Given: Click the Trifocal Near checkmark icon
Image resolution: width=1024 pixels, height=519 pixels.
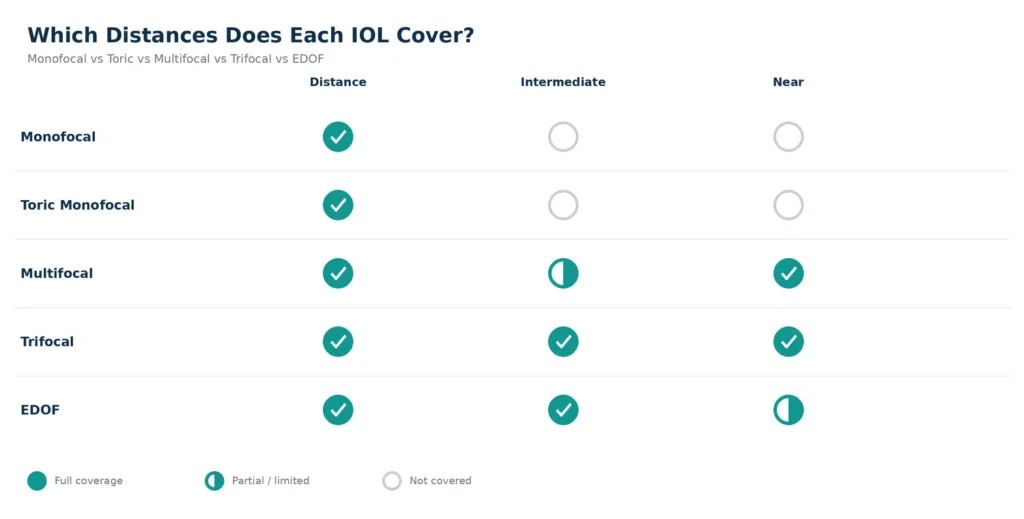Looking at the screenshot, I should pyautogui.click(x=788, y=341).
